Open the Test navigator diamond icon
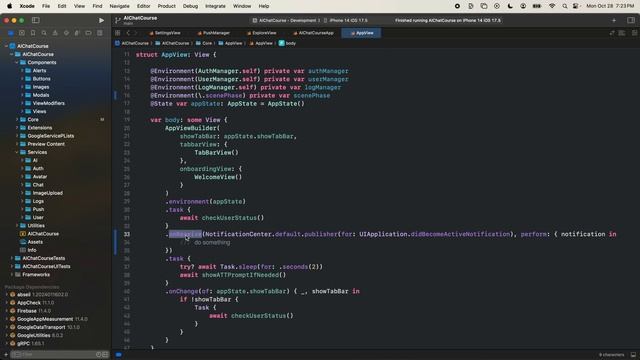This screenshot has width=640, height=360. [66, 33]
